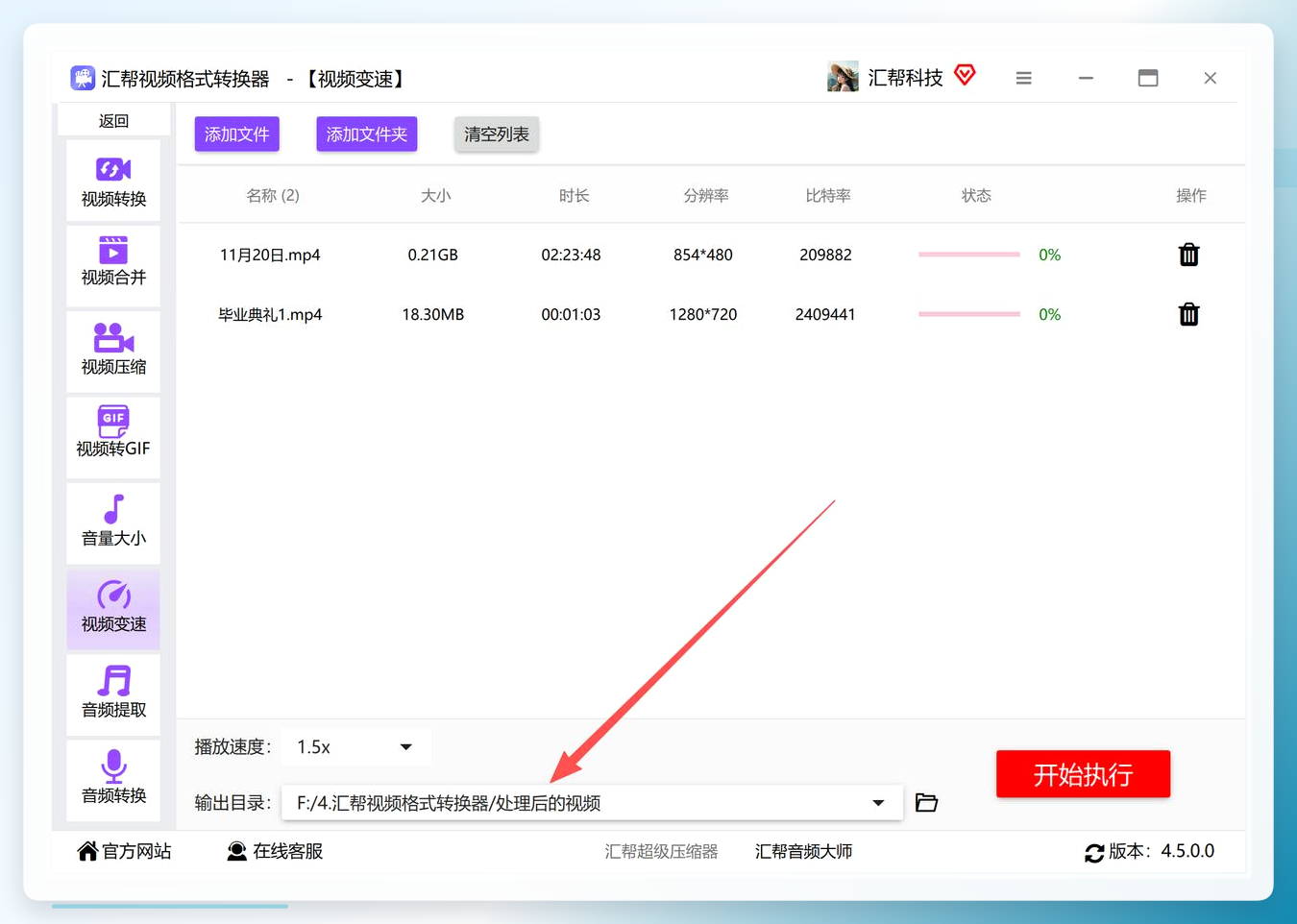Click the 大小 column header

pyautogui.click(x=435, y=195)
